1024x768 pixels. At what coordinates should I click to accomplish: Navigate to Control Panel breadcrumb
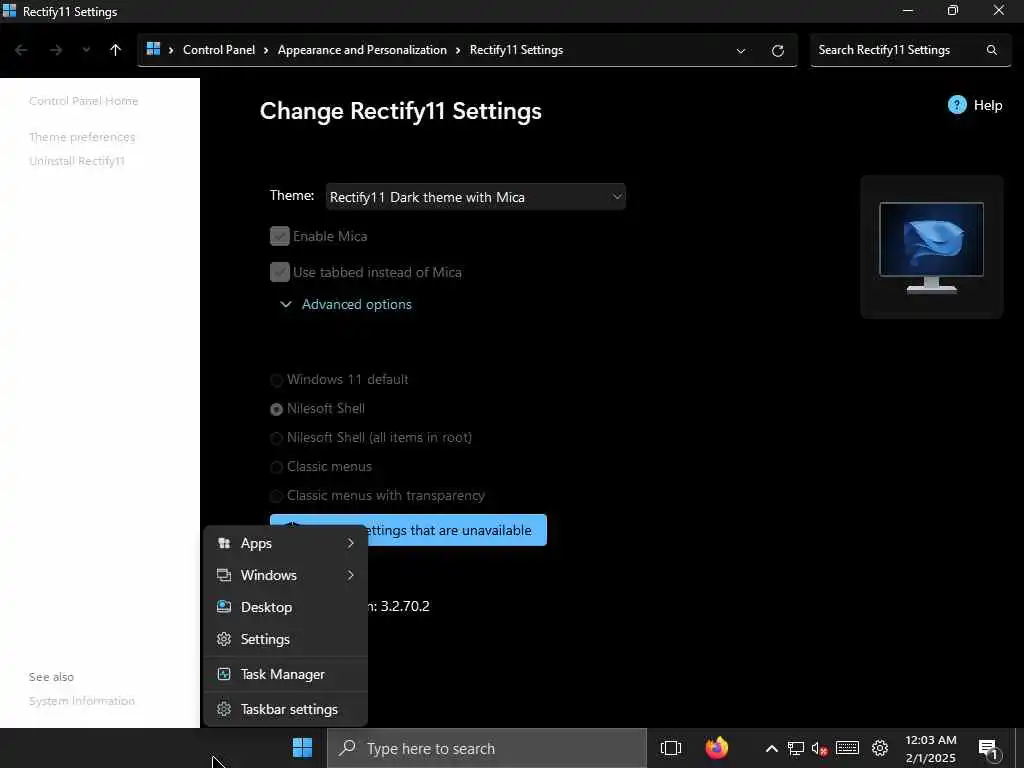pyautogui.click(x=219, y=50)
